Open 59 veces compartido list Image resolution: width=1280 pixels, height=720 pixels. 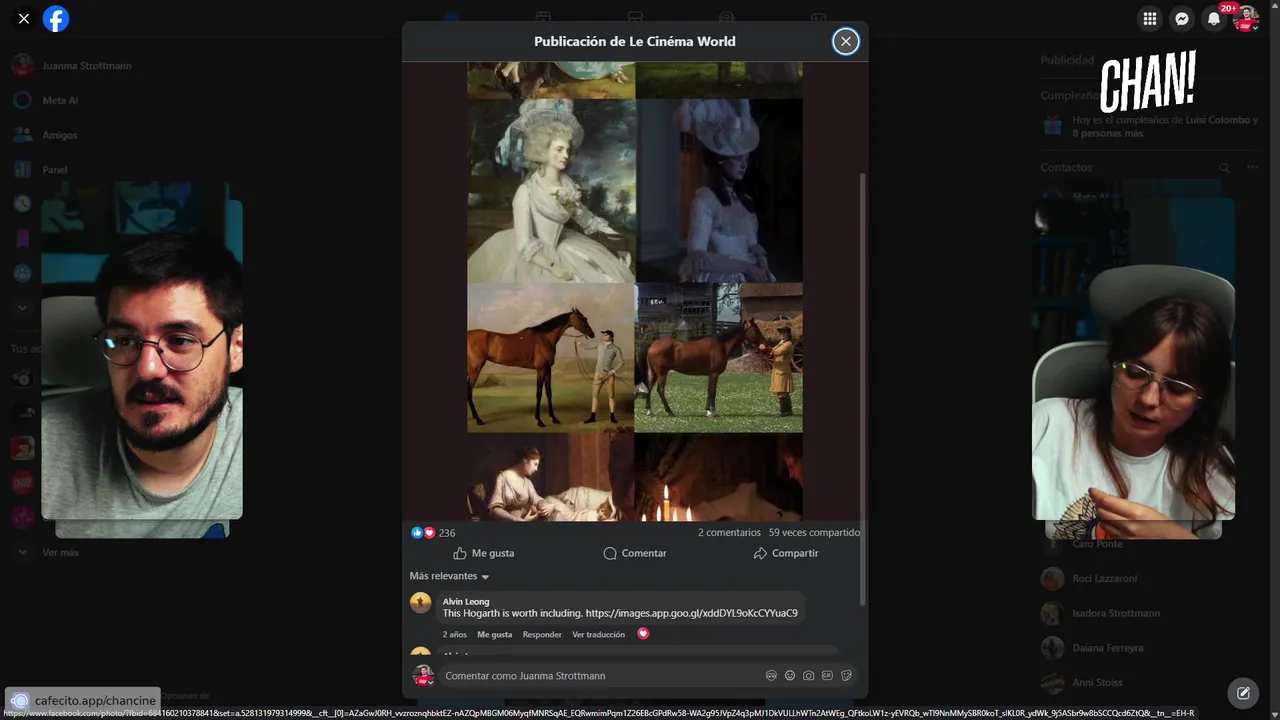[814, 533]
